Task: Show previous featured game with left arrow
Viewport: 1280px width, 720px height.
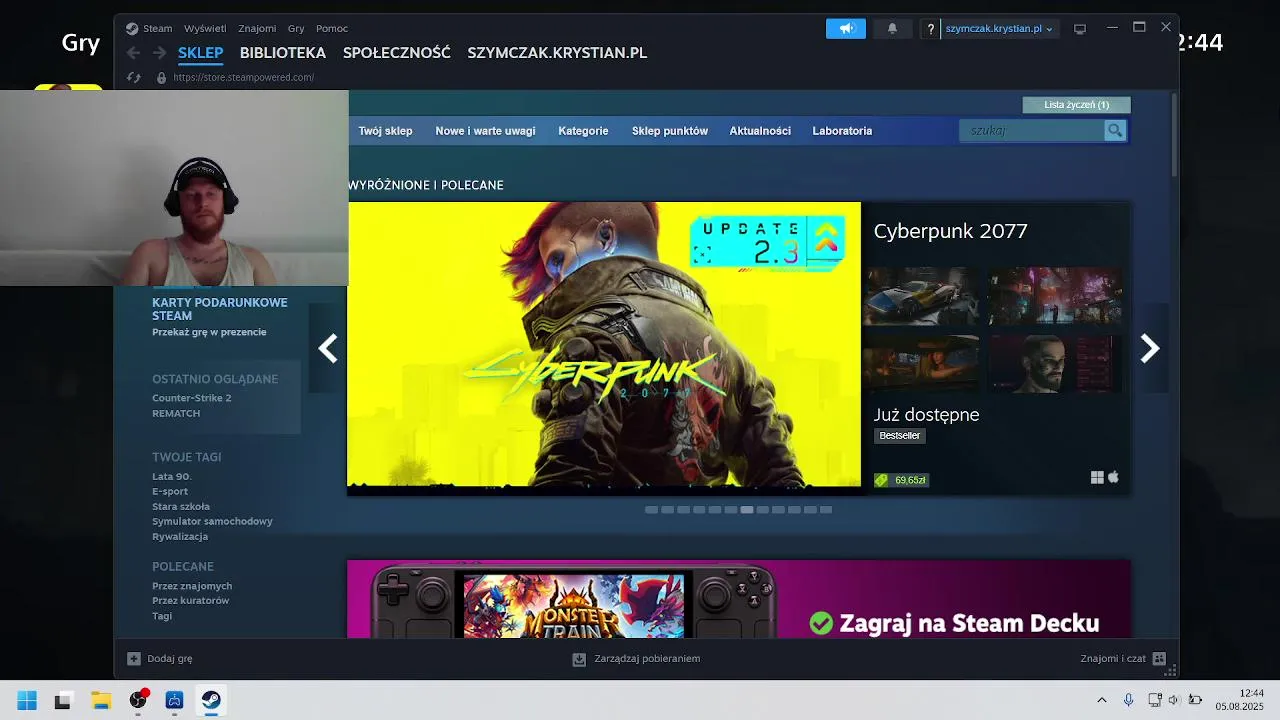Action: (327, 348)
